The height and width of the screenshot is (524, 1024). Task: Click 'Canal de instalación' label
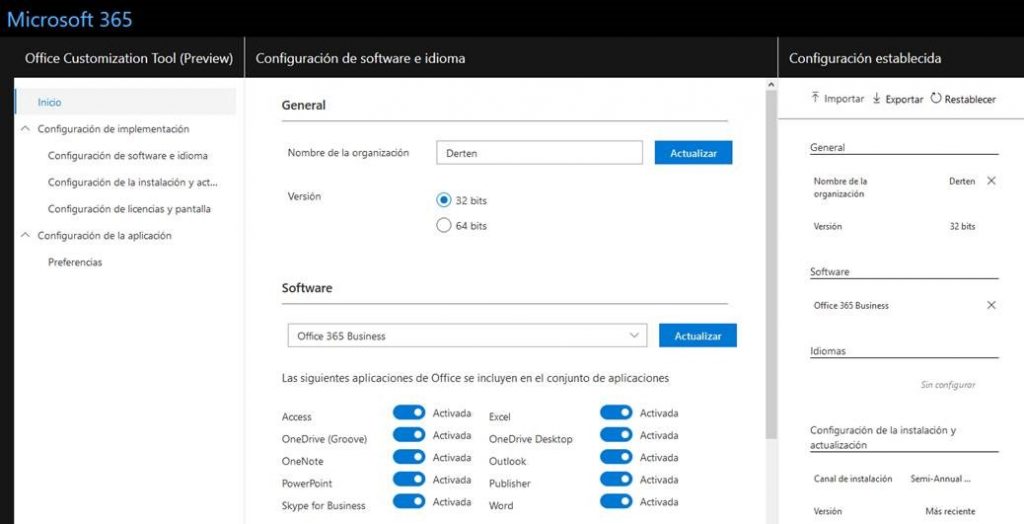click(x=853, y=479)
